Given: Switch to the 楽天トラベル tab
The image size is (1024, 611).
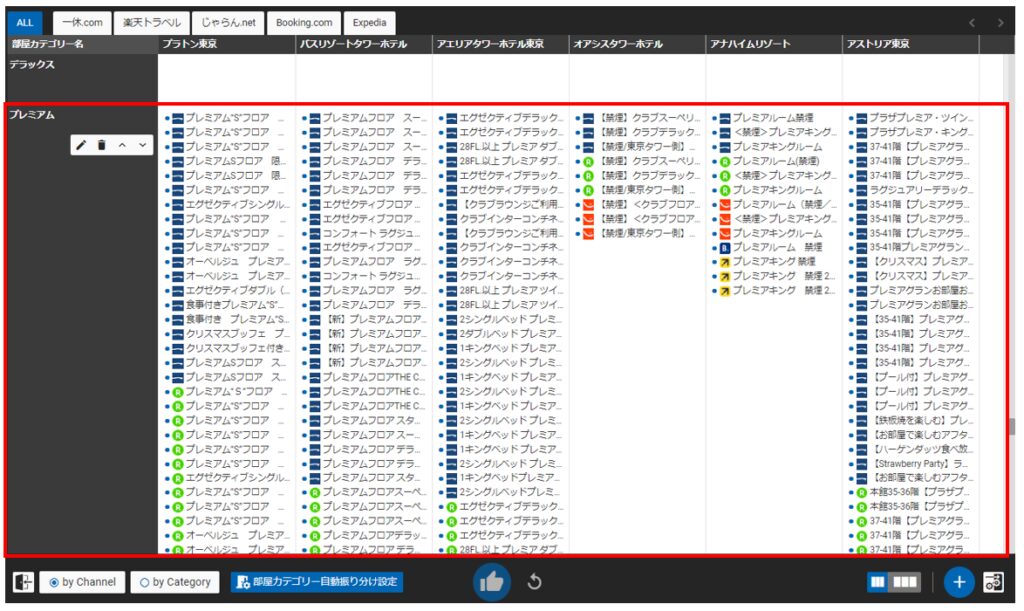Looking at the screenshot, I should (x=150, y=22).
